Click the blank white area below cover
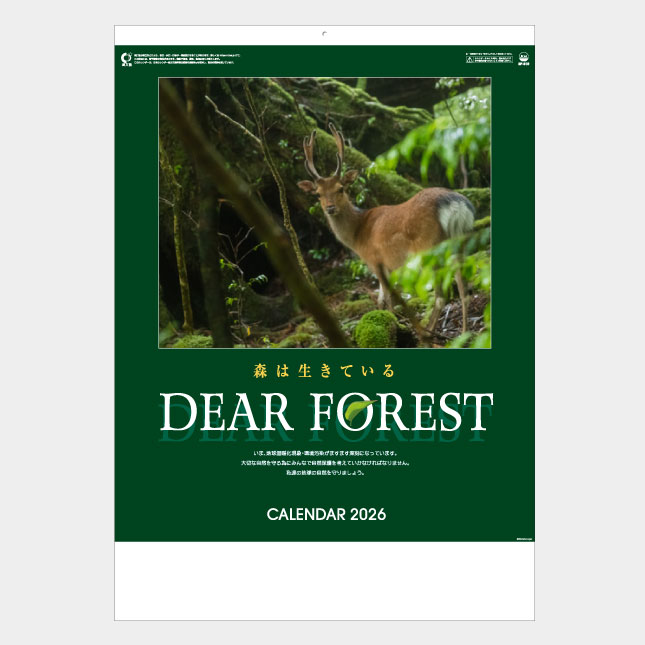Image resolution: width=645 pixels, height=645 pixels. pyautogui.click(x=325, y=580)
